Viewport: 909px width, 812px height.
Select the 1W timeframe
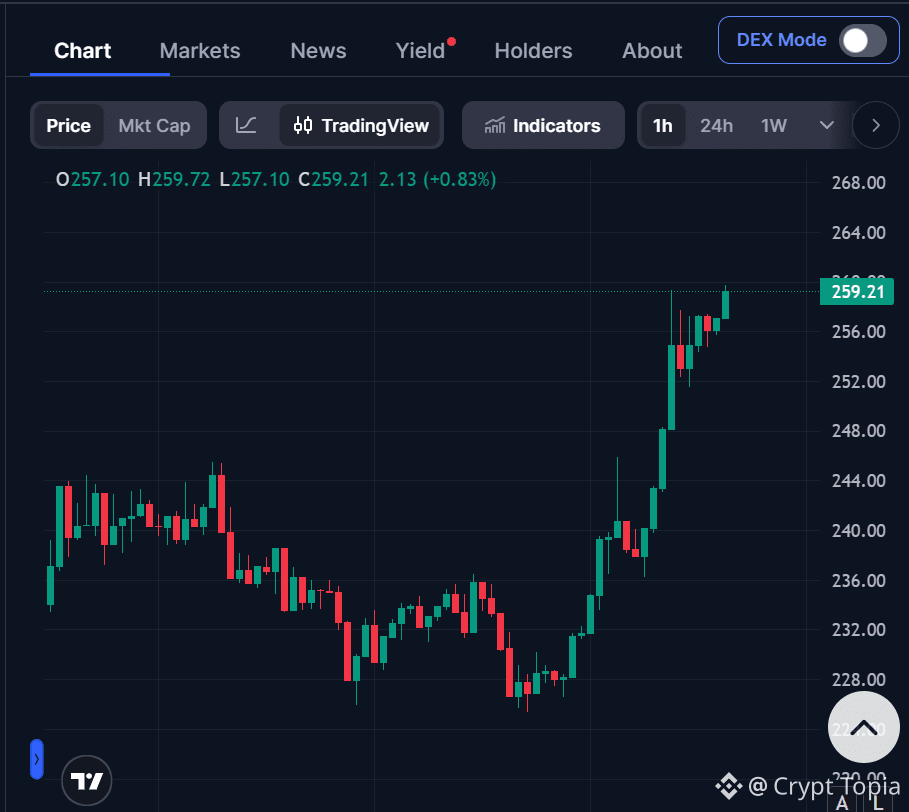click(773, 126)
